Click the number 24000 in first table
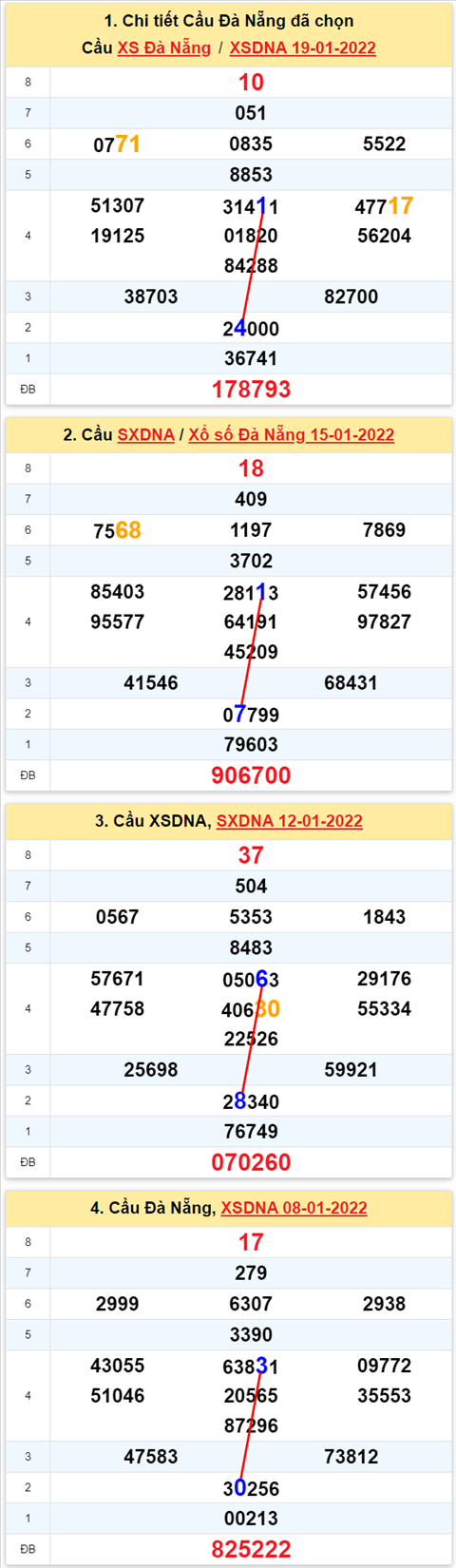The image size is (456, 1568). [251, 328]
